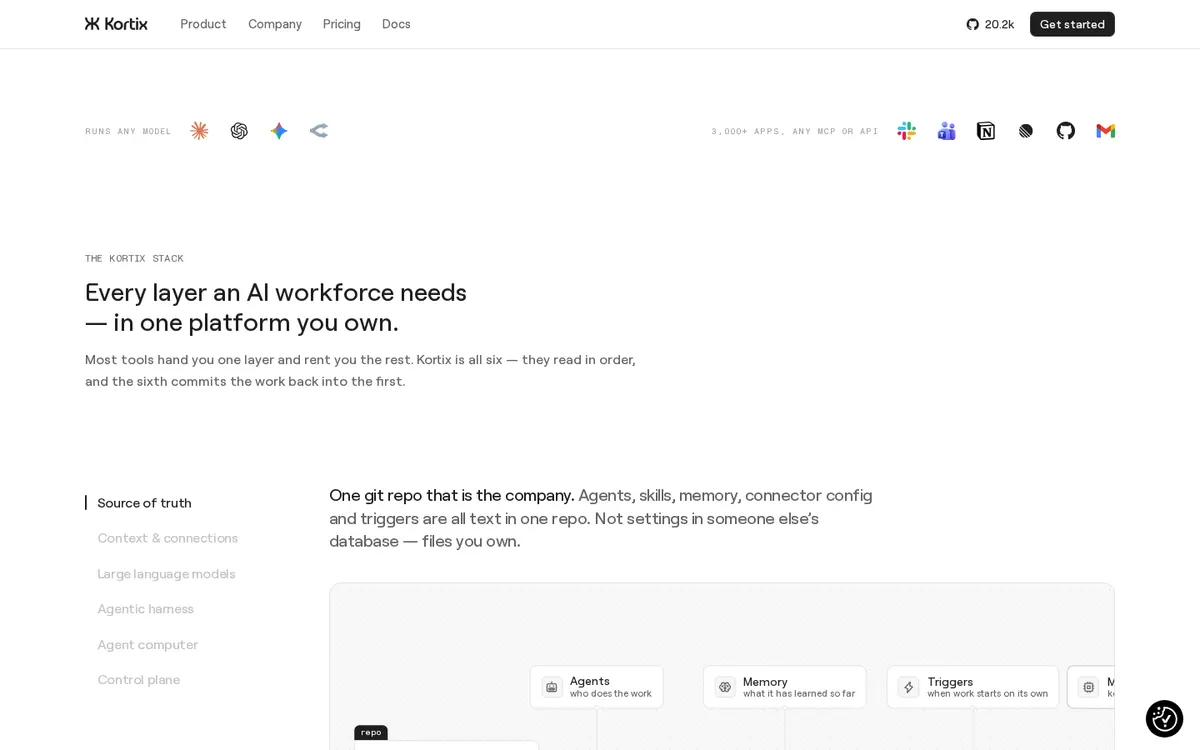
Task: Select the Context & connections layer
Action: 168,538
